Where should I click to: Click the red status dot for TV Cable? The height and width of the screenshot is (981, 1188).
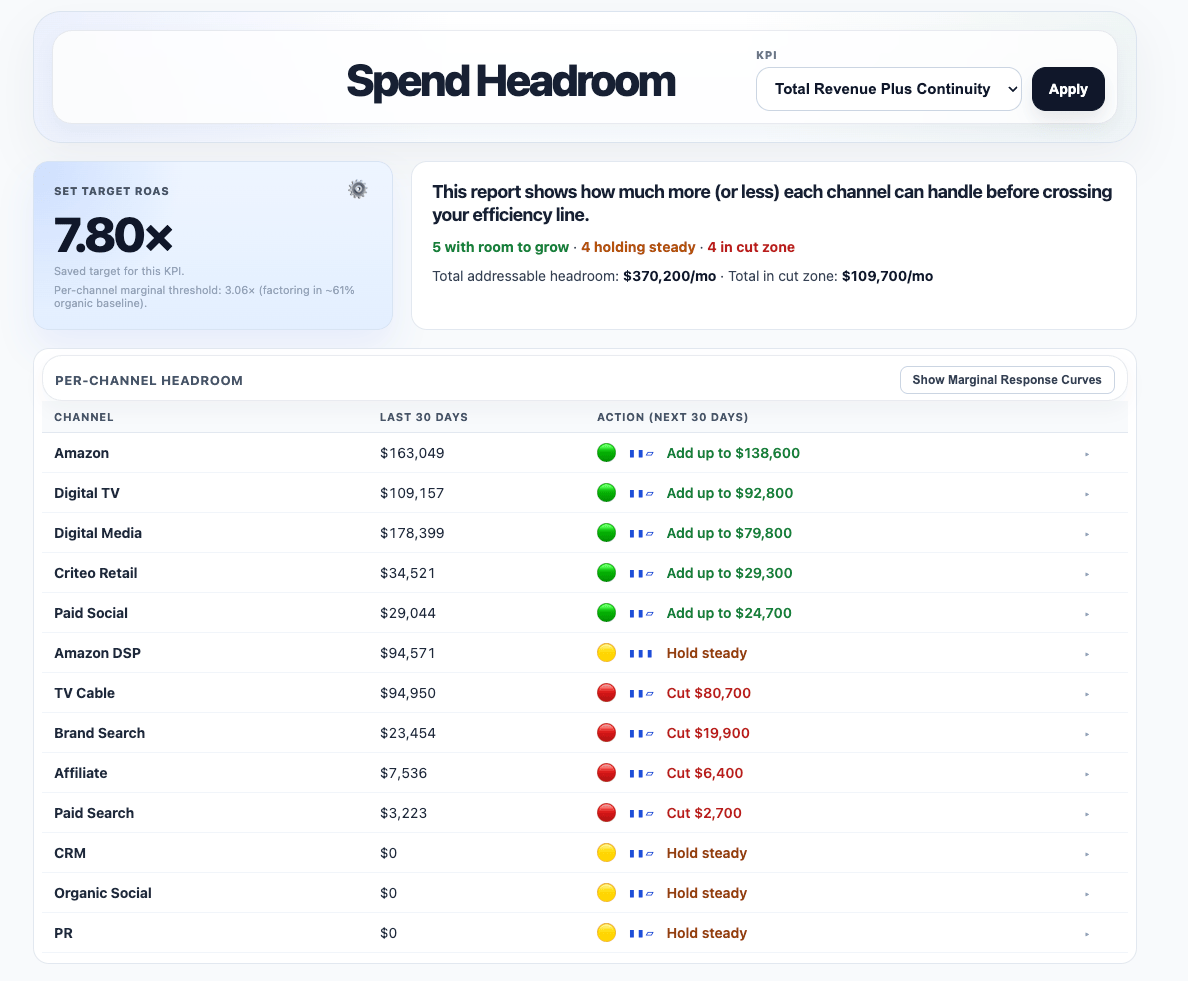point(606,693)
